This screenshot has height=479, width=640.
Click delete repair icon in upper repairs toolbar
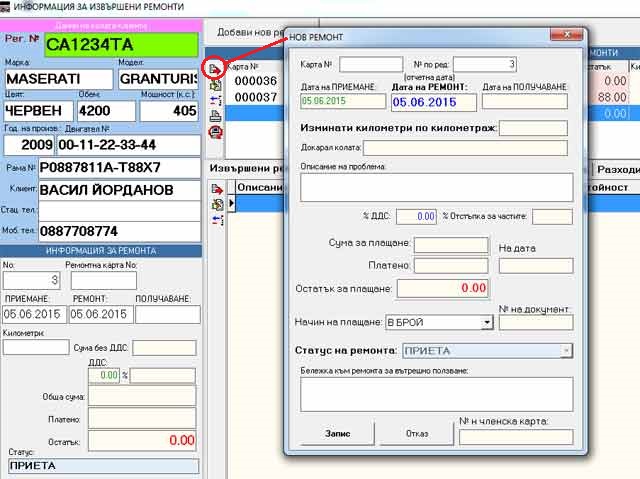click(x=216, y=100)
